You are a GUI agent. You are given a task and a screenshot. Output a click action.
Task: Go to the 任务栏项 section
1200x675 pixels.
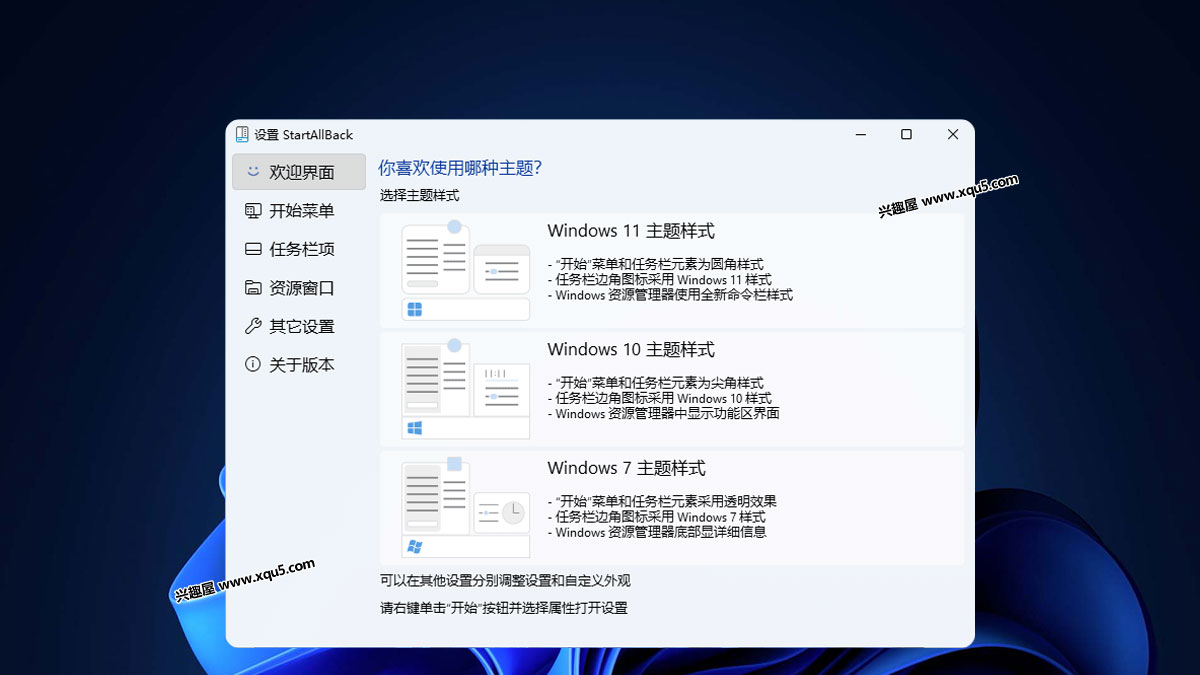coord(299,249)
